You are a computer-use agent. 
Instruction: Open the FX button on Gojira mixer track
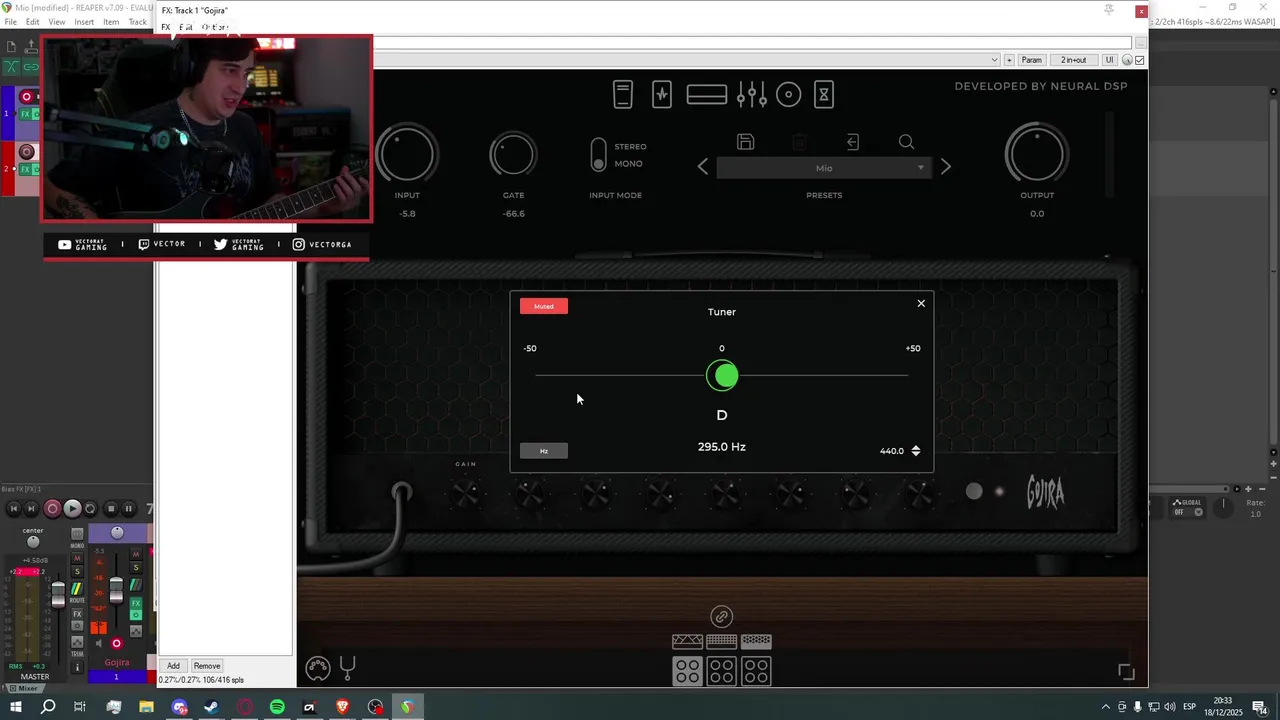[x=136, y=604]
